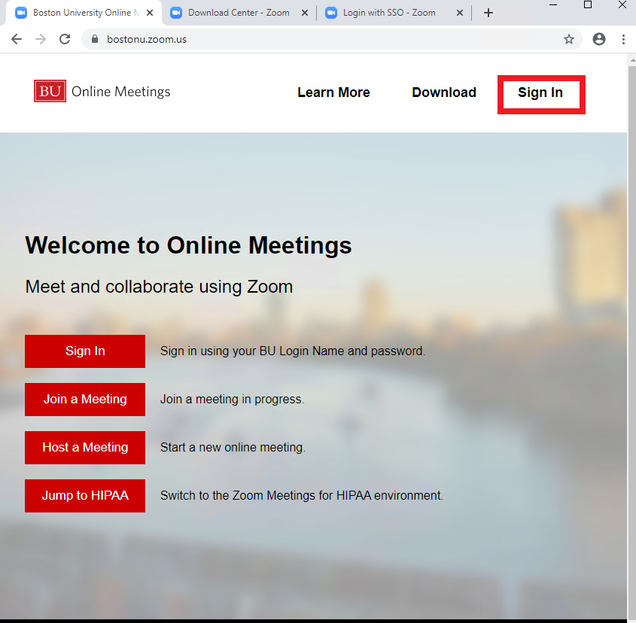This screenshot has width=636, height=623.
Task: Bookmark this page with the star icon
Action: pyautogui.click(x=569, y=39)
